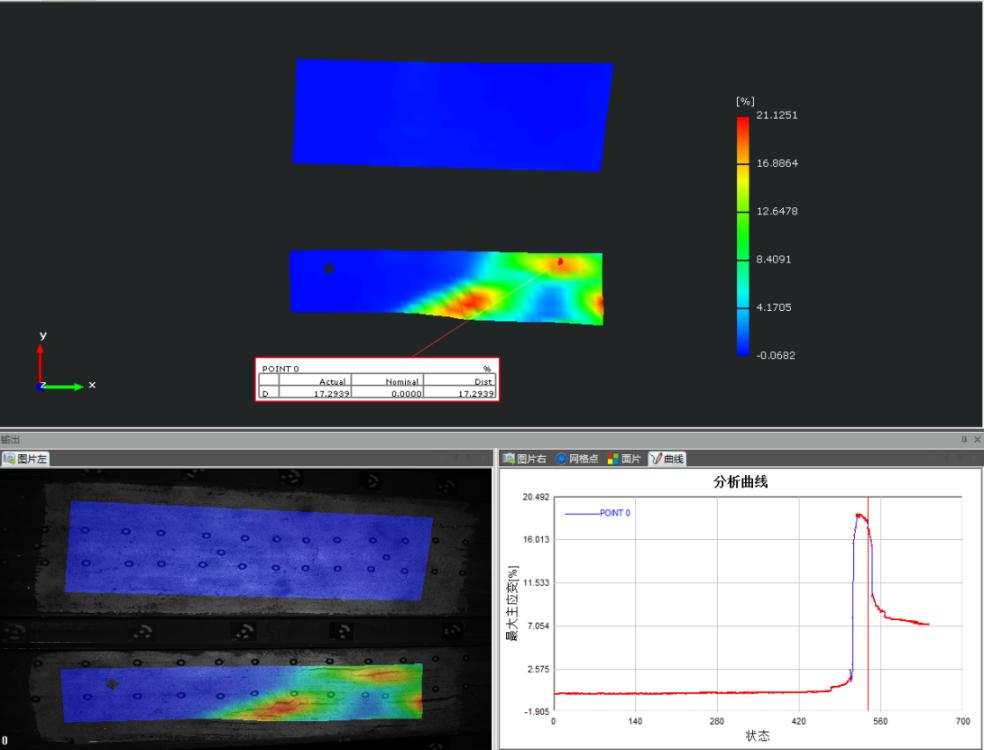Click the 图片左 tab image icon
This screenshot has width=984, height=750.
9,459
